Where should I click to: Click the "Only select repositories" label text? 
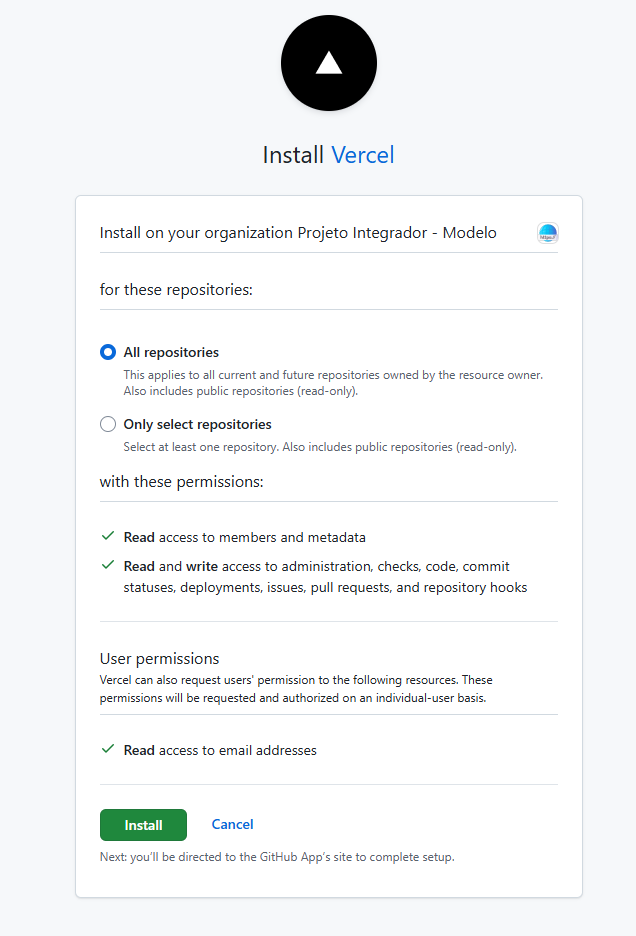click(197, 424)
